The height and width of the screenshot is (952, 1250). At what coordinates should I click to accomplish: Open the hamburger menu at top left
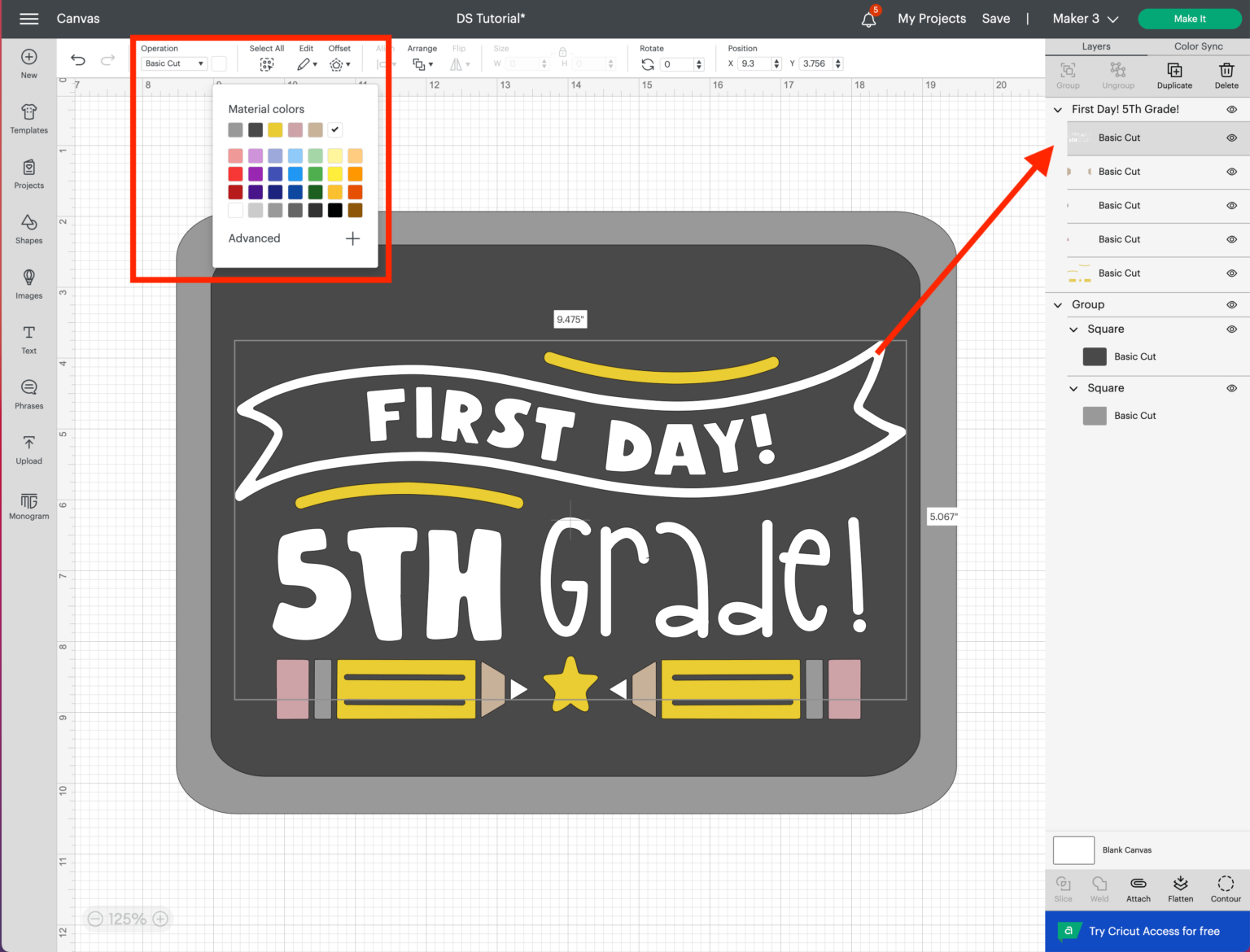(x=28, y=18)
